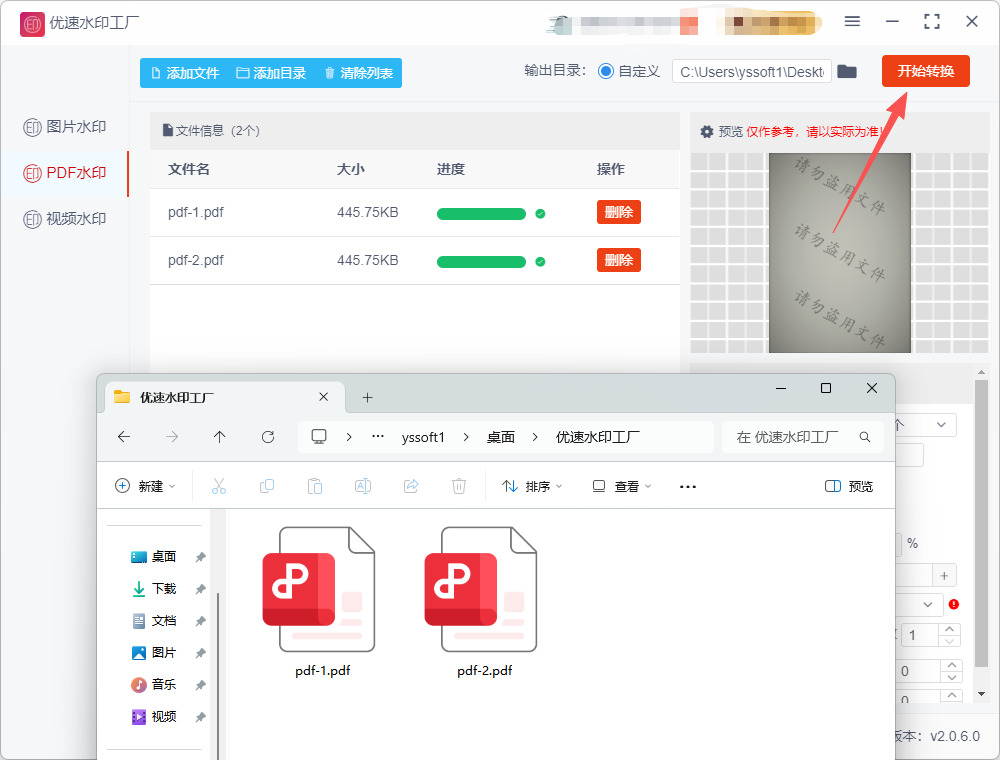Click the Explorer search magnifier icon
Viewport: 1000px width, 760px height.
click(x=865, y=437)
